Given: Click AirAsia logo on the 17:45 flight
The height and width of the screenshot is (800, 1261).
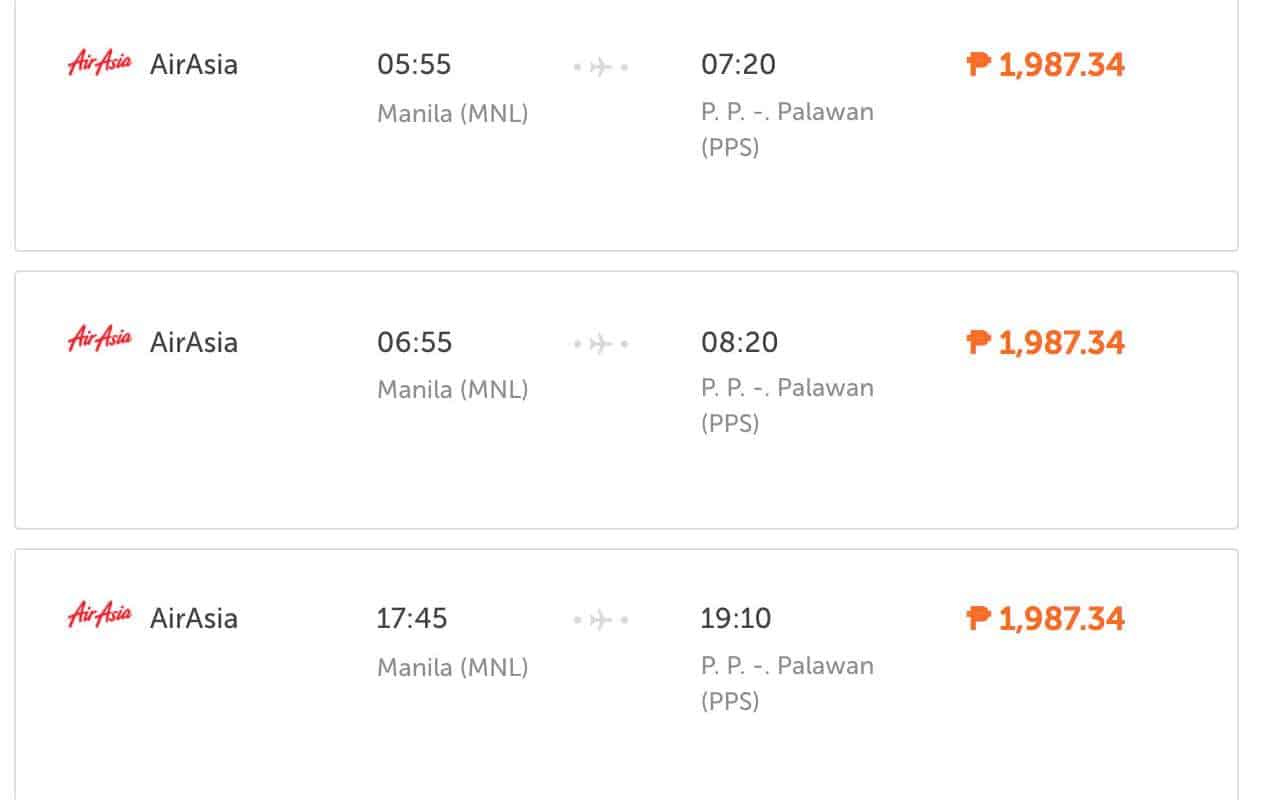Looking at the screenshot, I should pos(99,615).
